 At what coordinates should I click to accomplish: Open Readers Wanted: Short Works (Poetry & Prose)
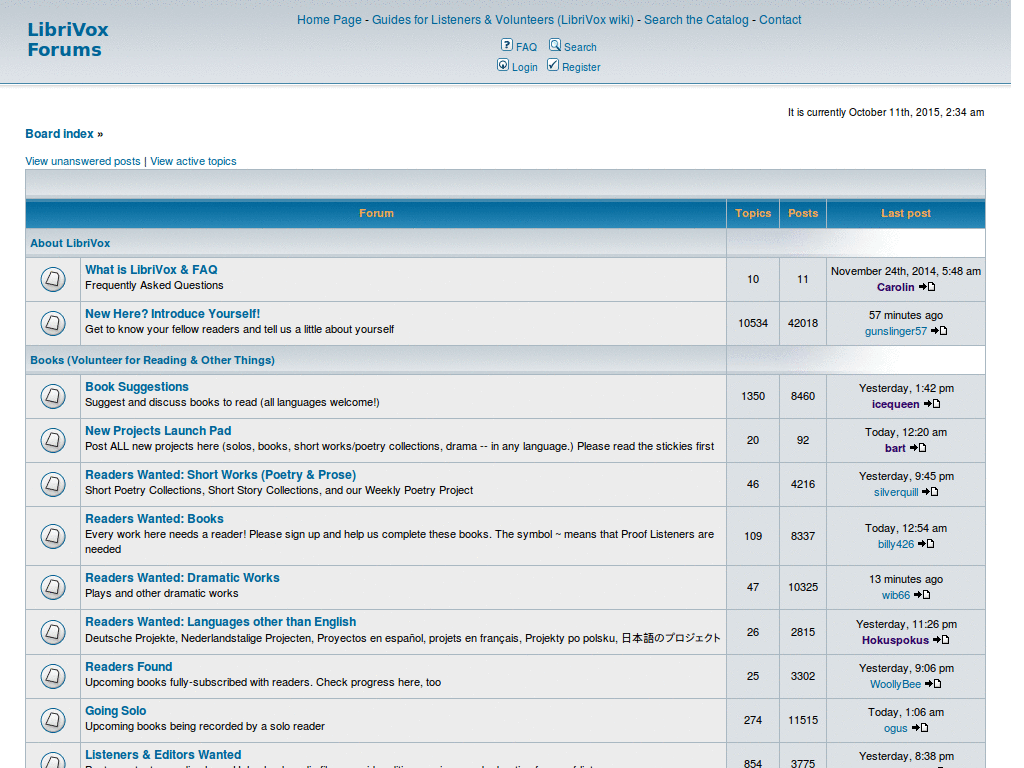click(220, 475)
